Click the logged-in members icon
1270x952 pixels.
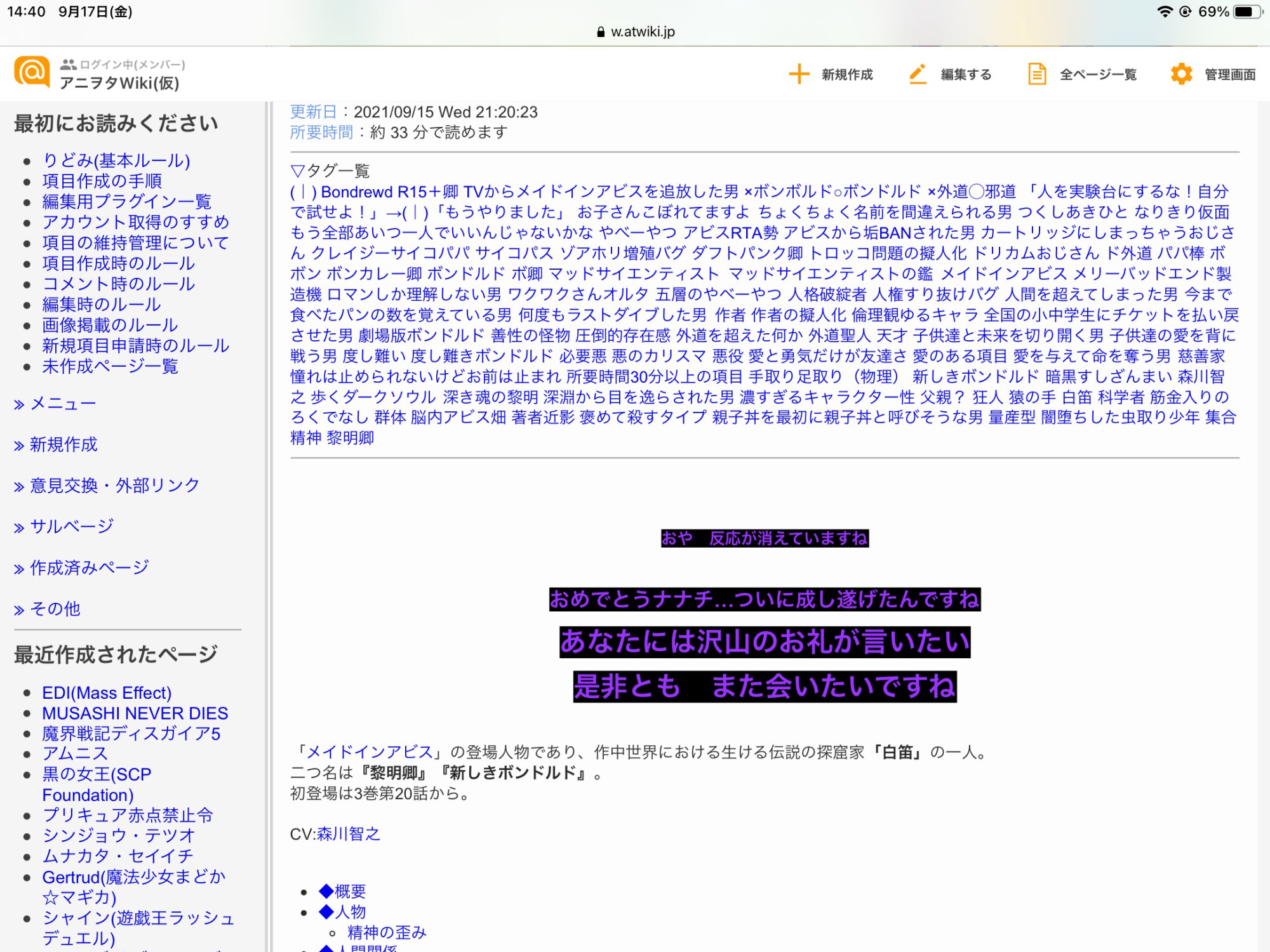coord(68,65)
